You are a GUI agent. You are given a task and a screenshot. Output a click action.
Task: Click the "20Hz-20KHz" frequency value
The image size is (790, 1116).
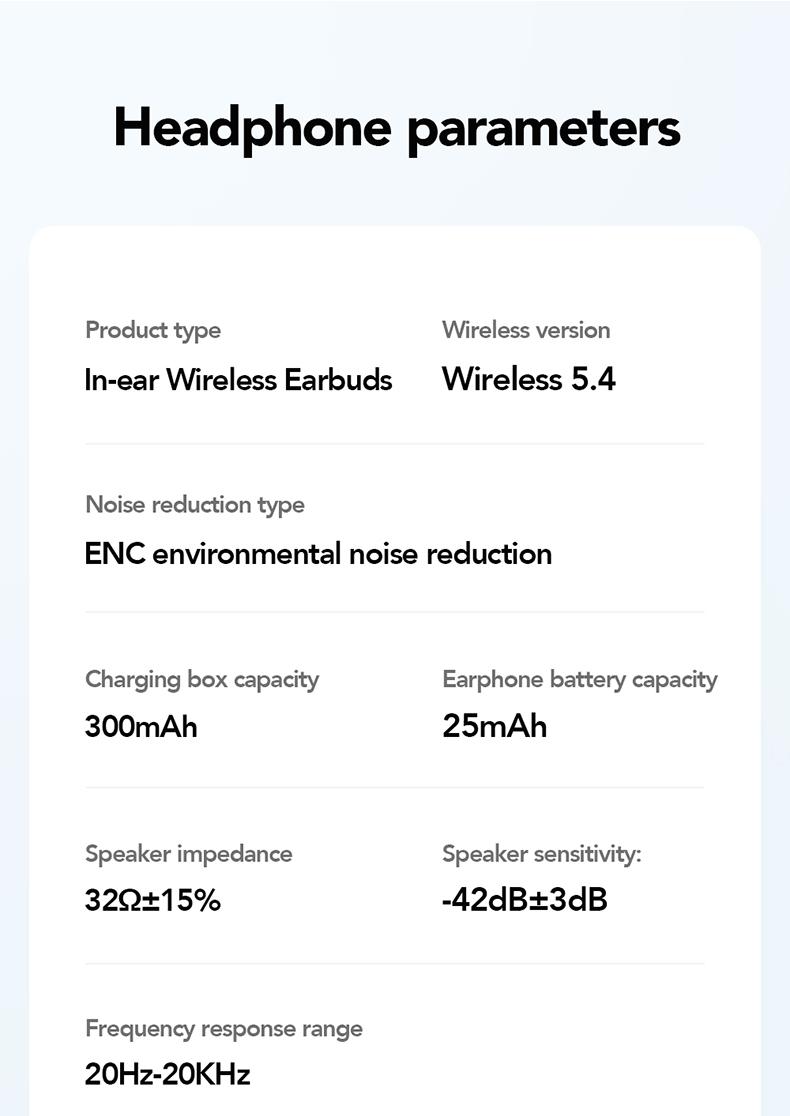click(x=168, y=1074)
